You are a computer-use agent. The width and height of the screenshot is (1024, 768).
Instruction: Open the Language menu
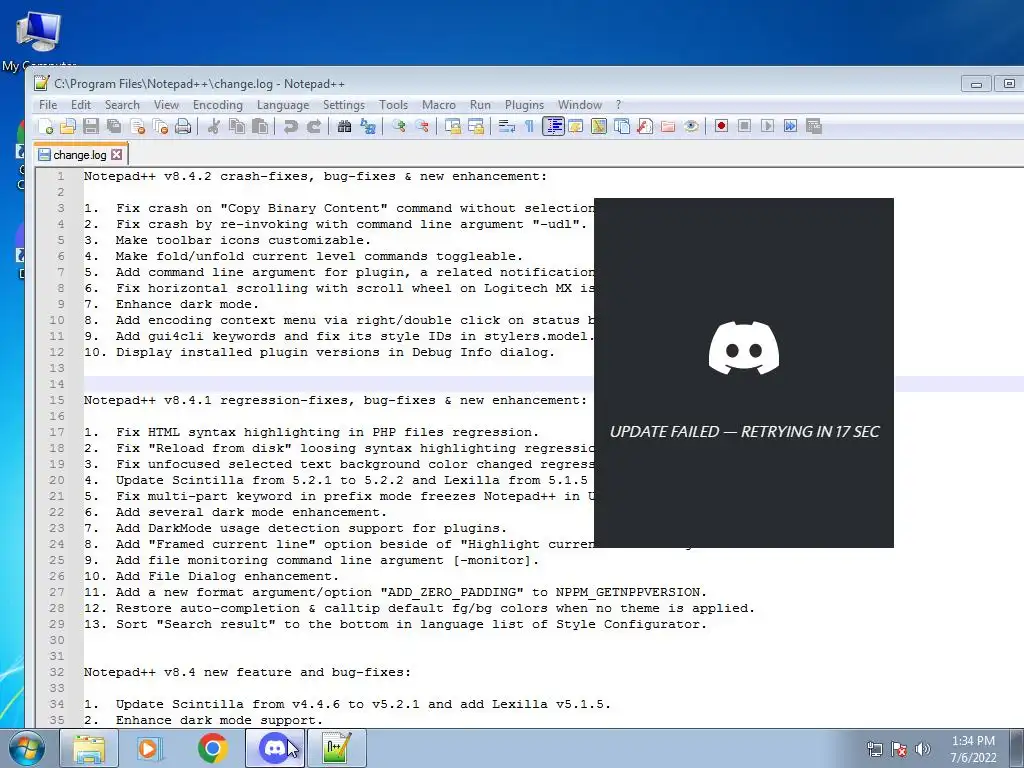coord(283,105)
